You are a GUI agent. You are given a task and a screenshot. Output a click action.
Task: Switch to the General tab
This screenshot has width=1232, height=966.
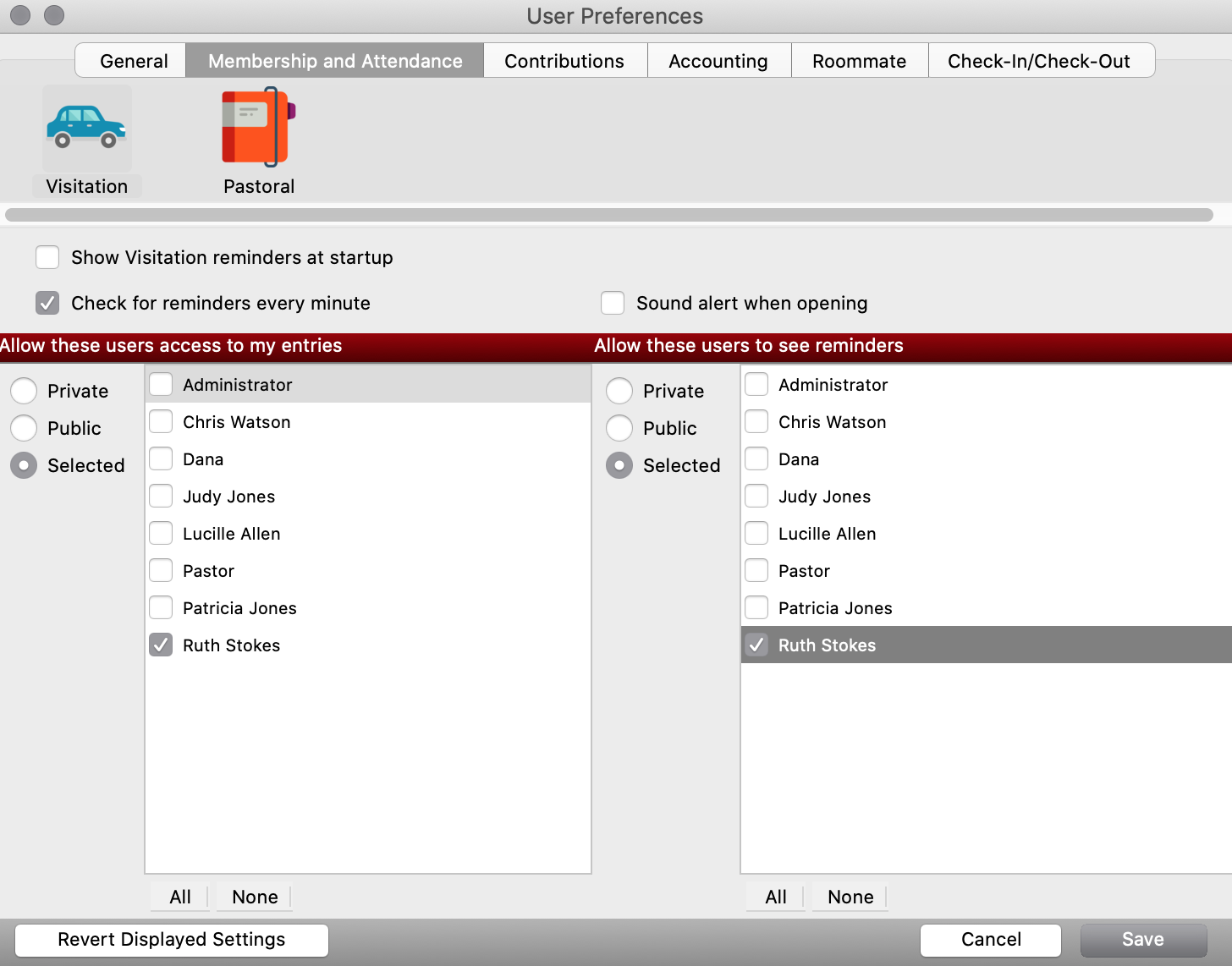pyautogui.click(x=134, y=61)
